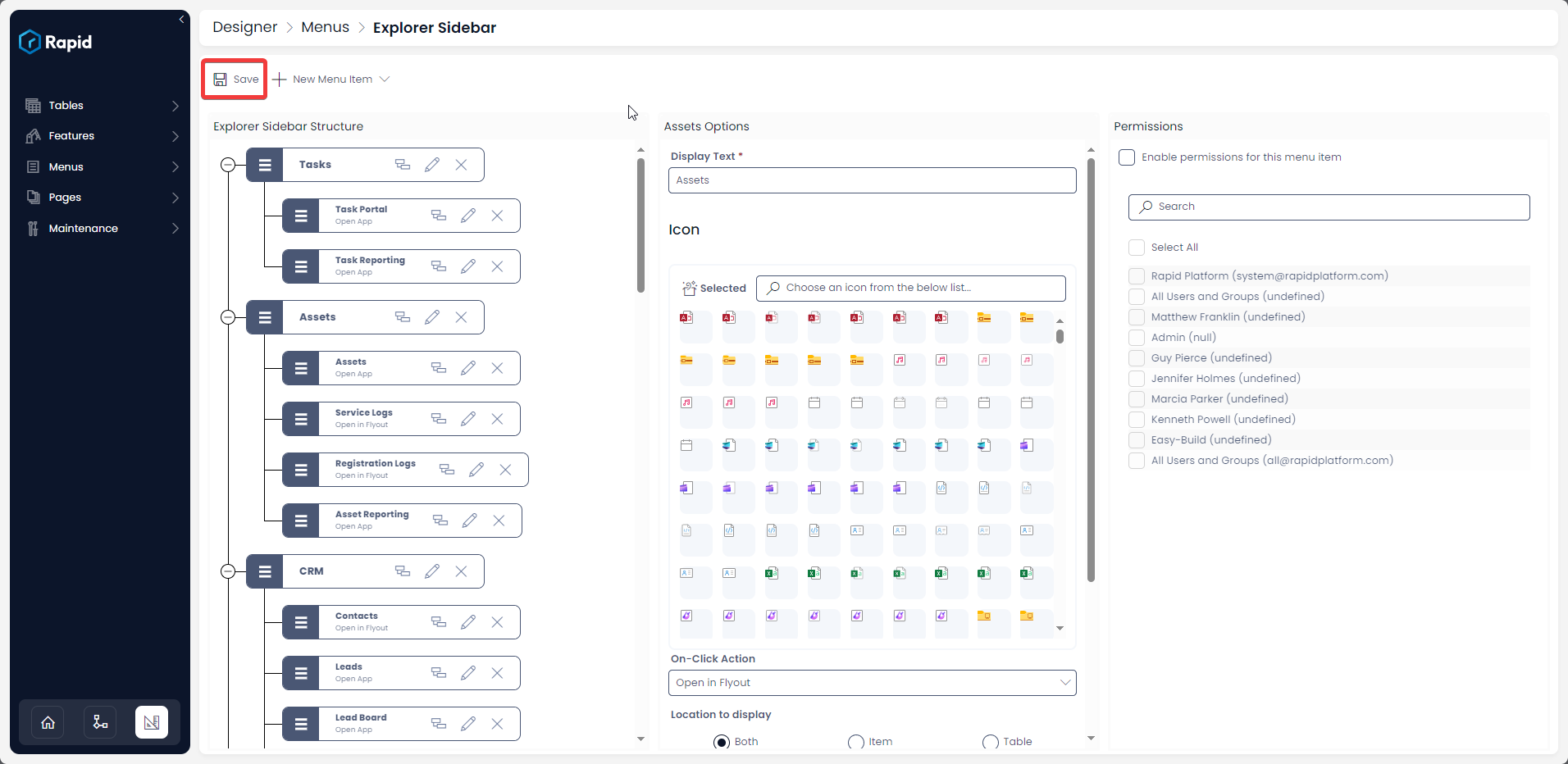Image resolution: width=1568 pixels, height=764 pixels.
Task: Select the Table location radio button
Action: 991,742
